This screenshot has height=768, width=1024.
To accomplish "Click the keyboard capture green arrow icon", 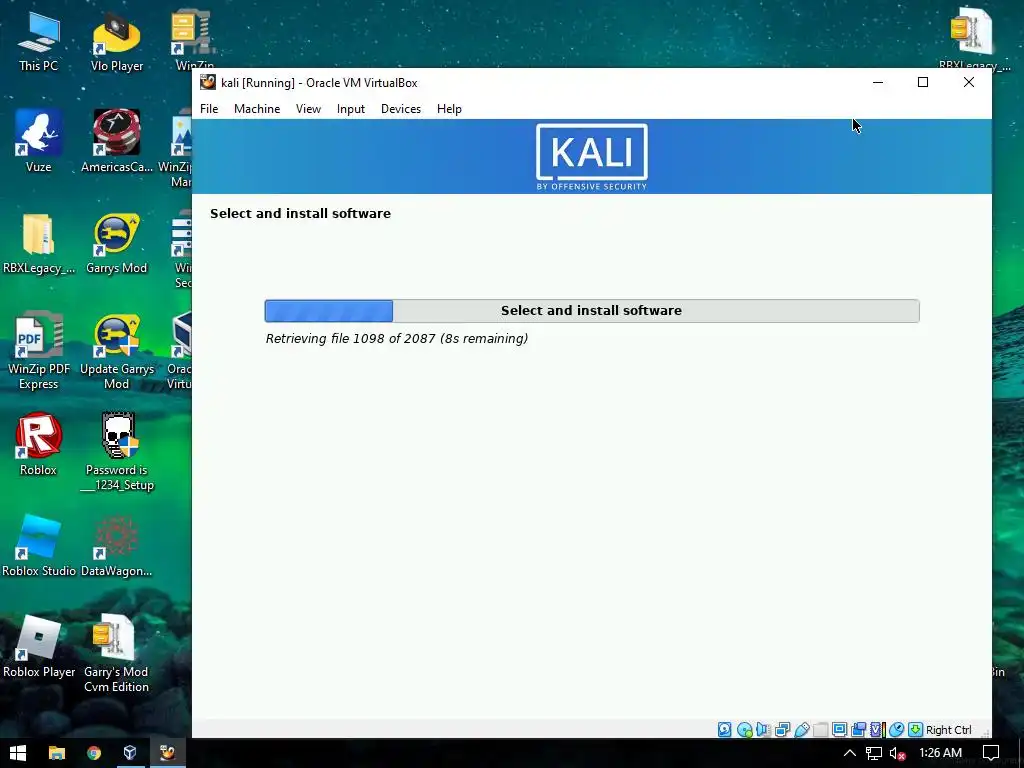I will point(916,729).
